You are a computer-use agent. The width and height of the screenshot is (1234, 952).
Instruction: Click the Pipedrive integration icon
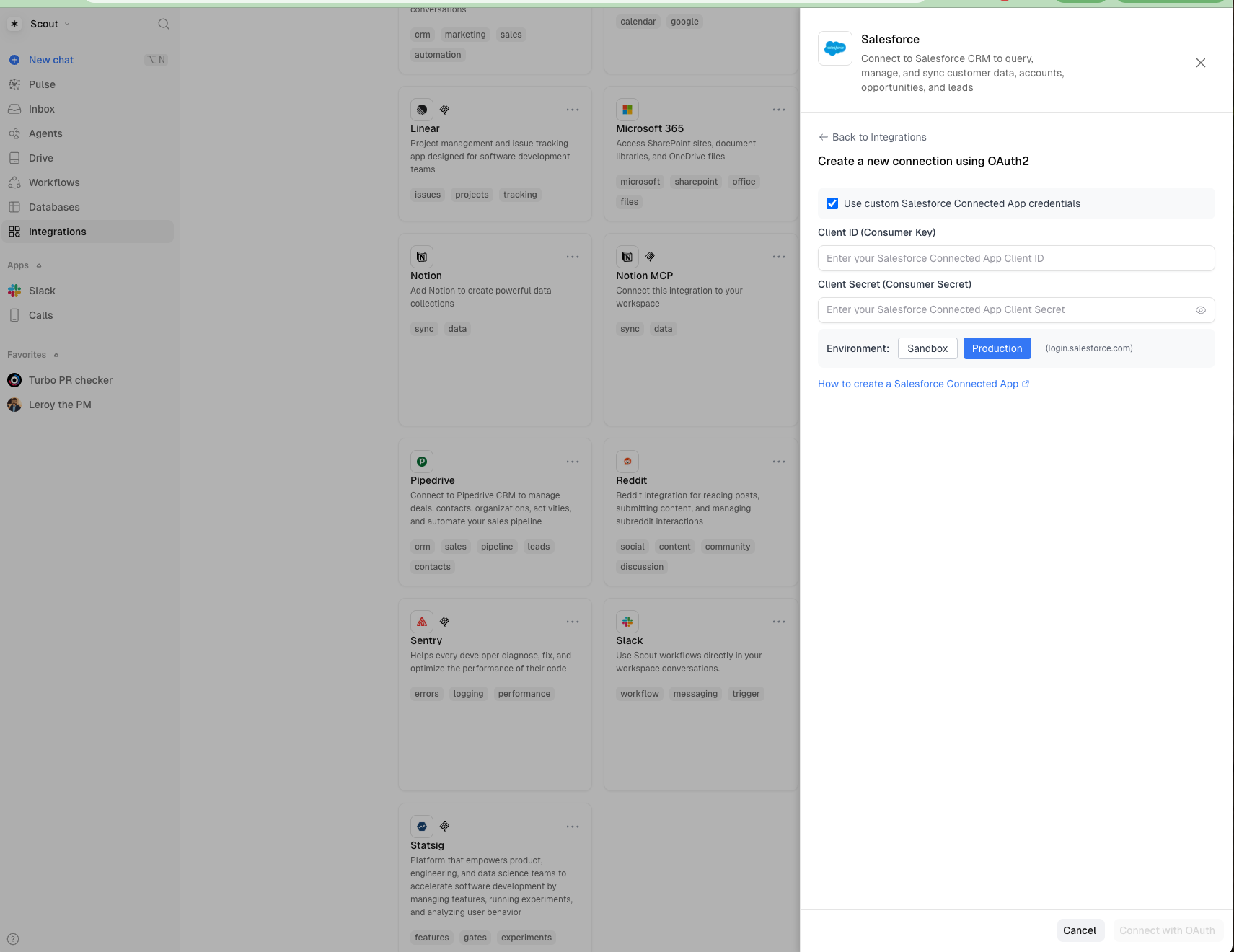pyautogui.click(x=422, y=462)
